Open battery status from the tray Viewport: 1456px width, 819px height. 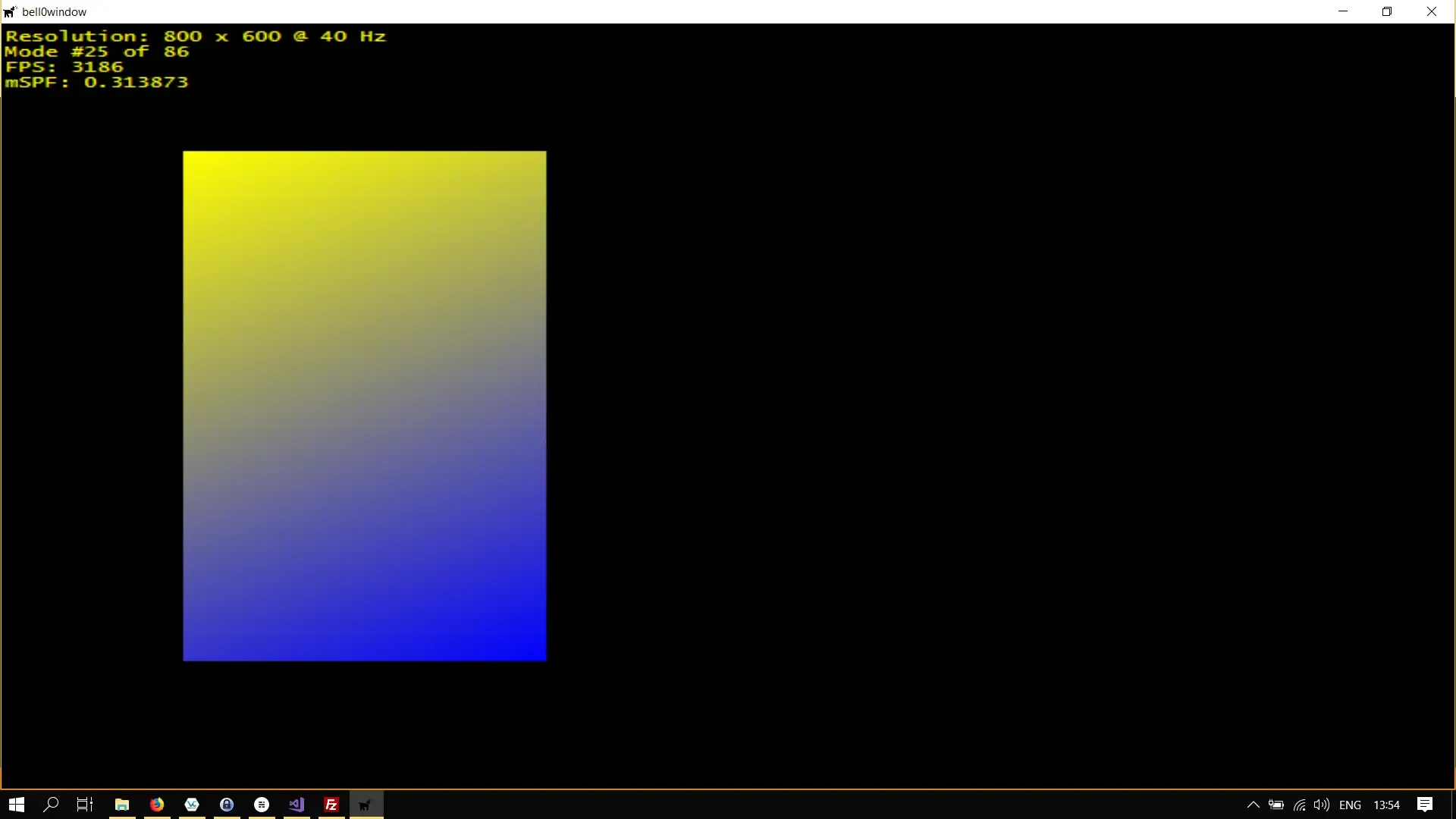1276,805
